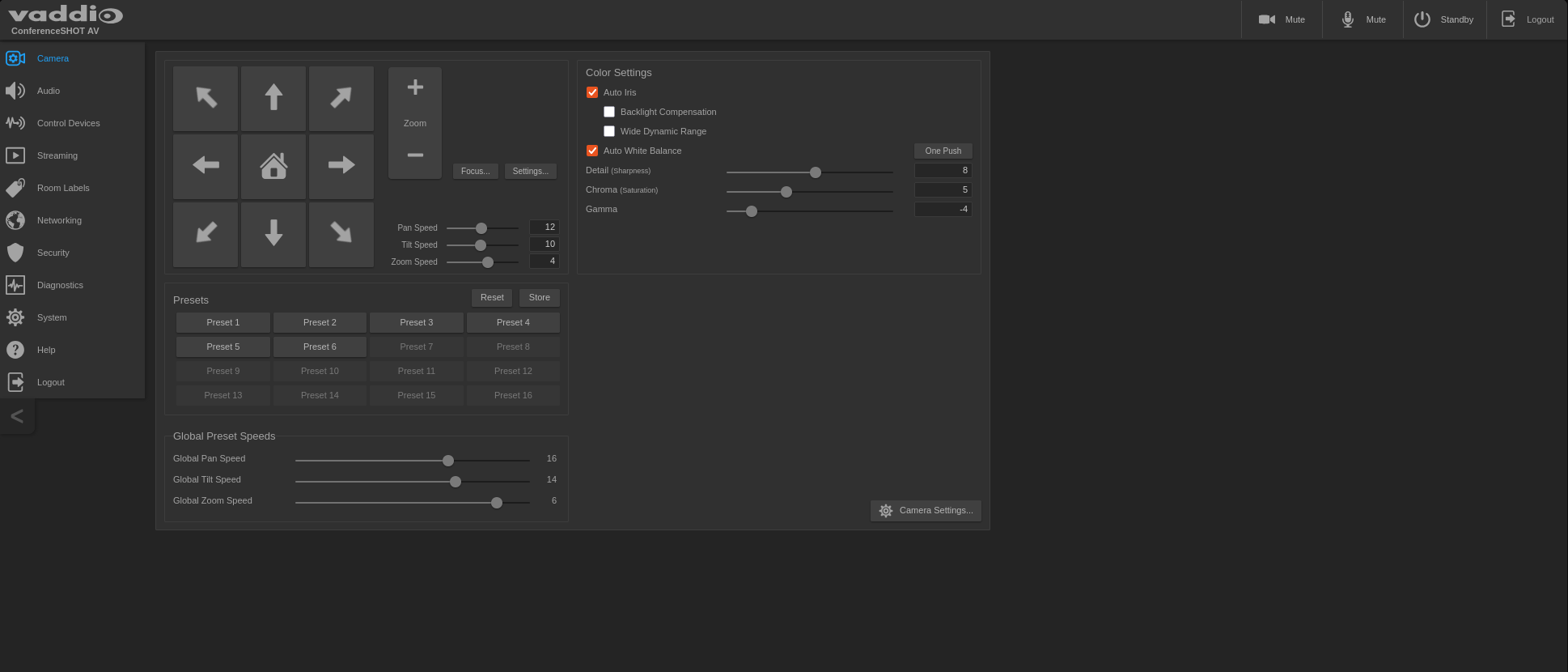1568x672 pixels.
Task: Click the Store preset button
Action: pos(540,298)
